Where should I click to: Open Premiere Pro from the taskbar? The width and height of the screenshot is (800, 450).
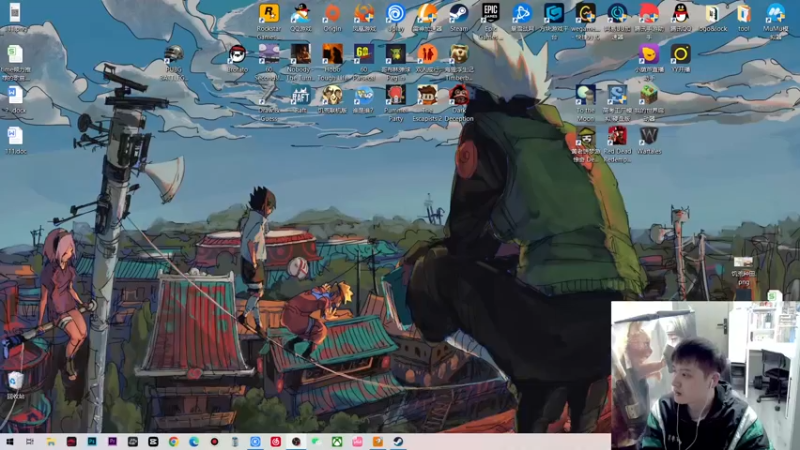point(112,442)
